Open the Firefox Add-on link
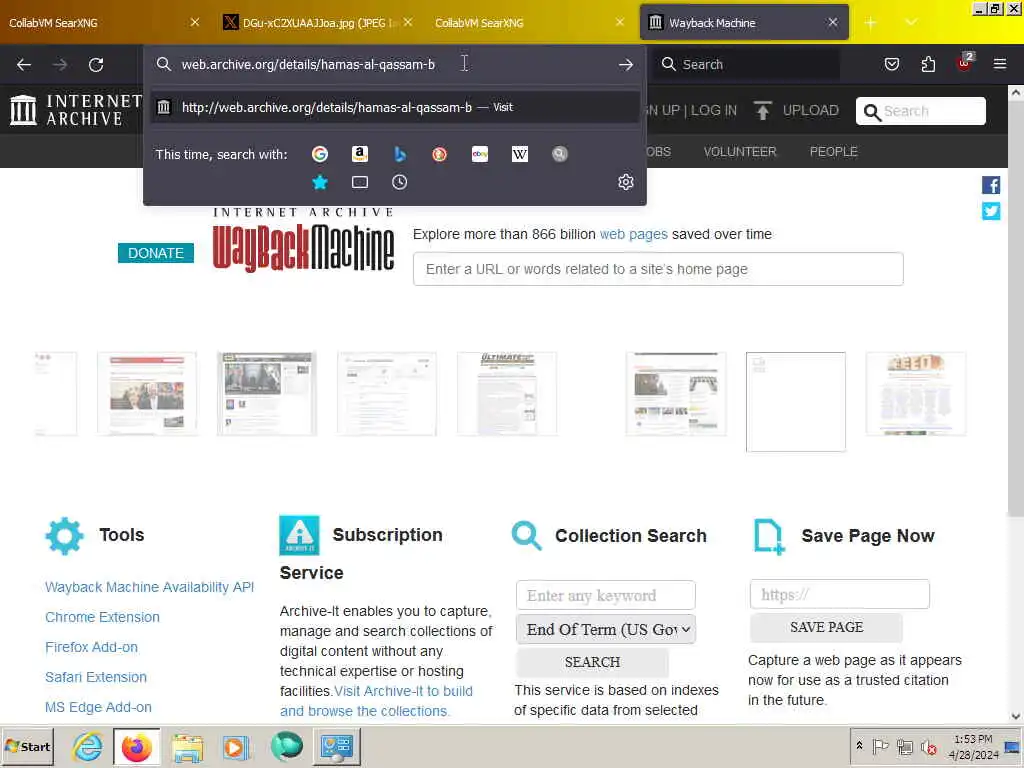Viewport: 1024px width, 768px height. click(91, 647)
